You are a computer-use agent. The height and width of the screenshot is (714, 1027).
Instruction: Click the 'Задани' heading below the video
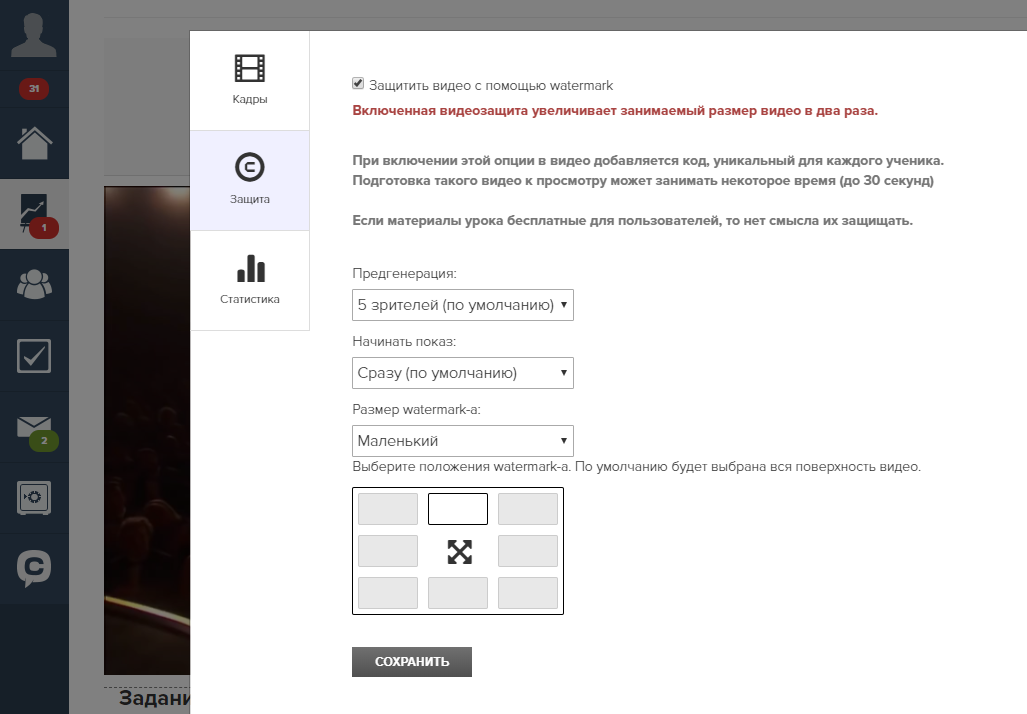155,698
